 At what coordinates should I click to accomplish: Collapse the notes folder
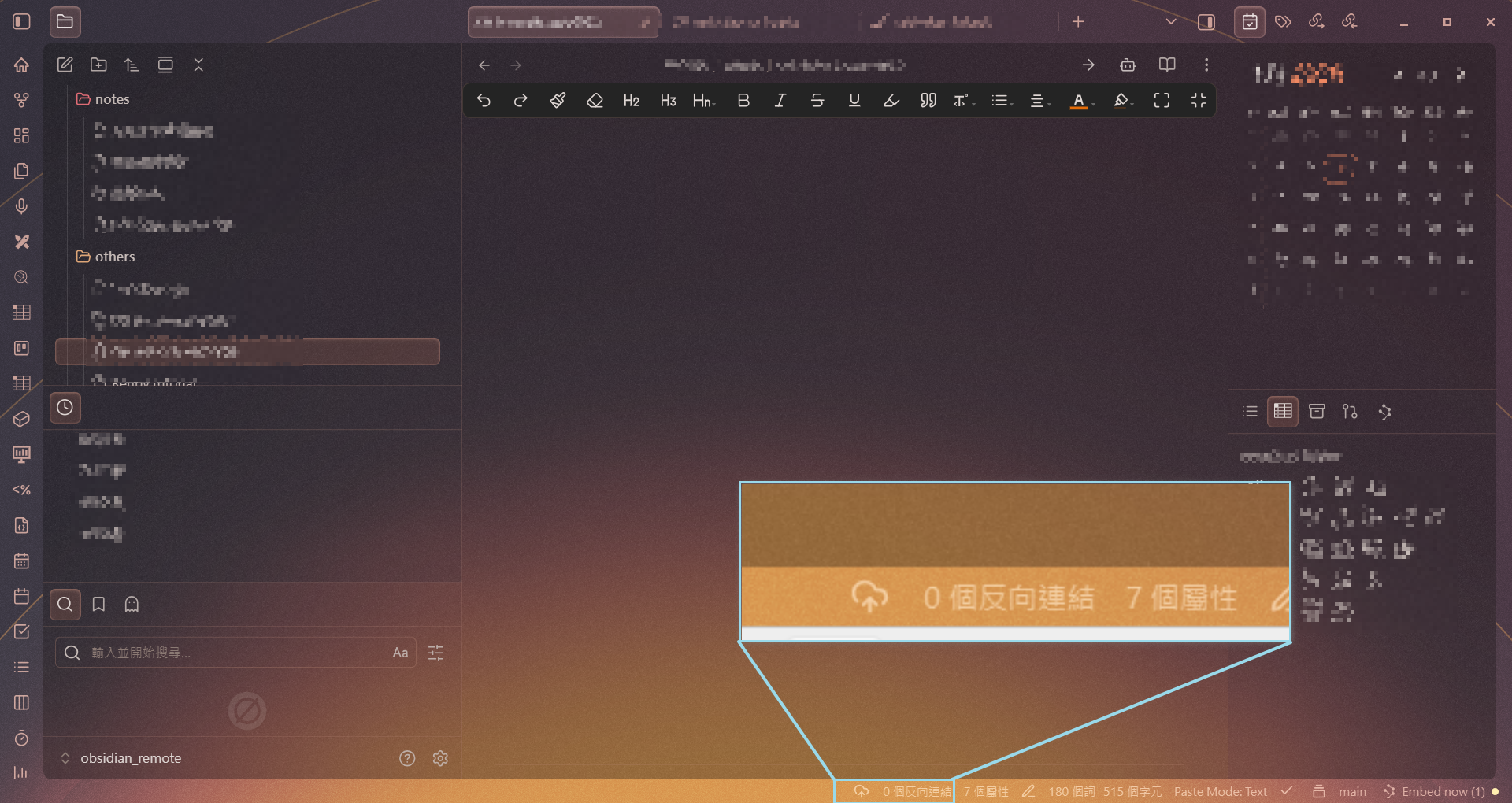(x=103, y=99)
